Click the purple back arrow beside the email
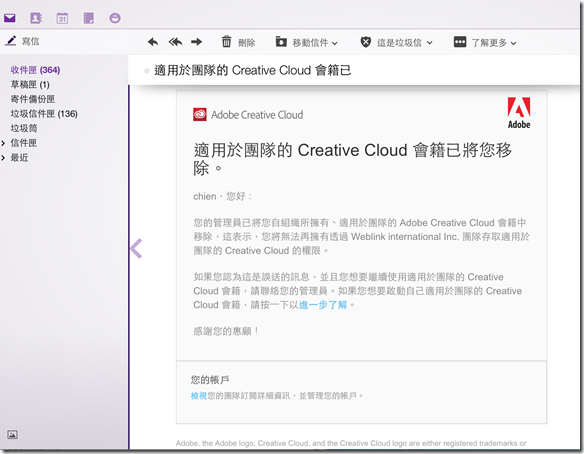Screen dimensions: 584x454 pos(136,248)
